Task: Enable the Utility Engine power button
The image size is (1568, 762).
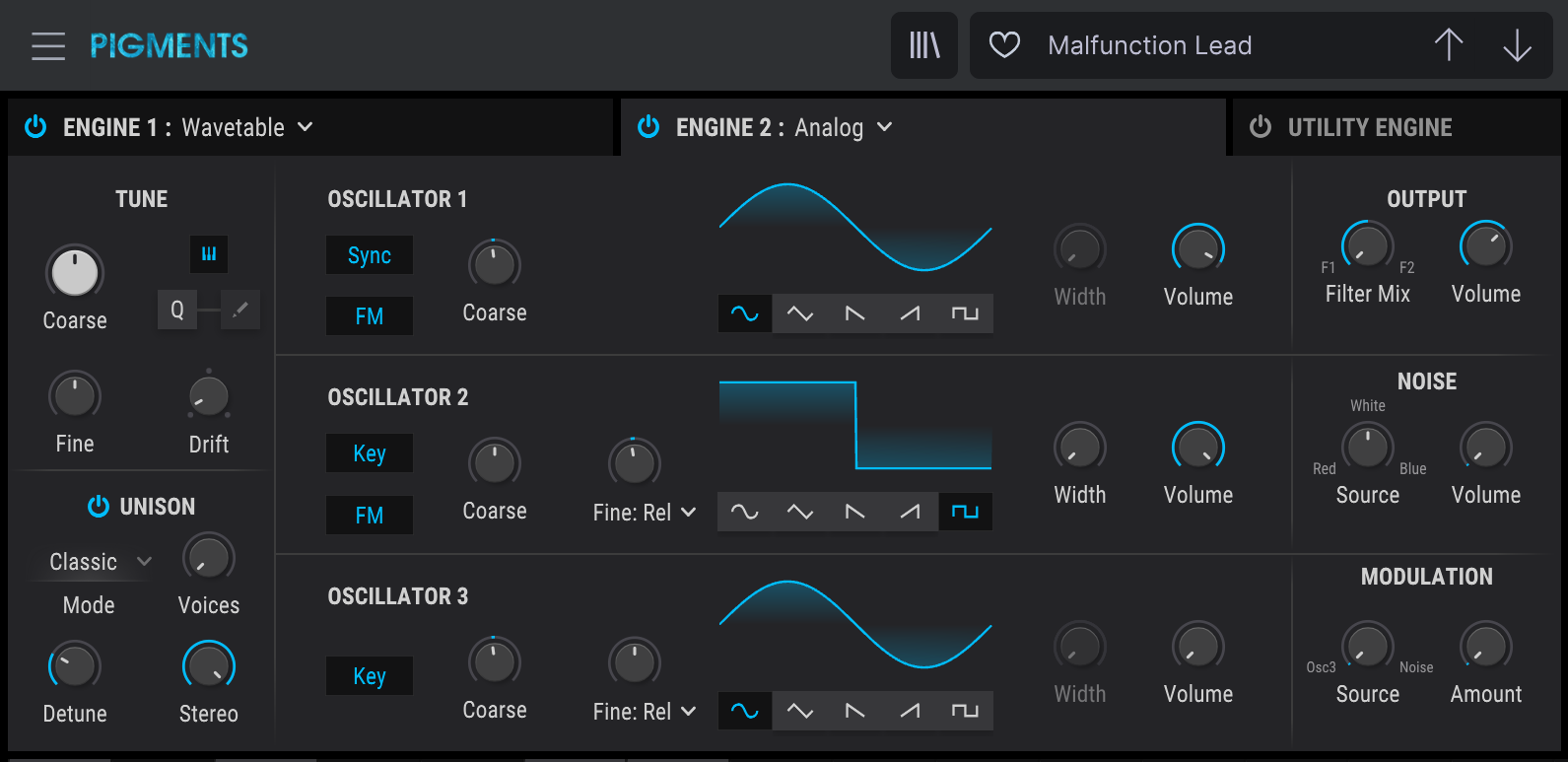Action: pyautogui.click(x=1261, y=126)
